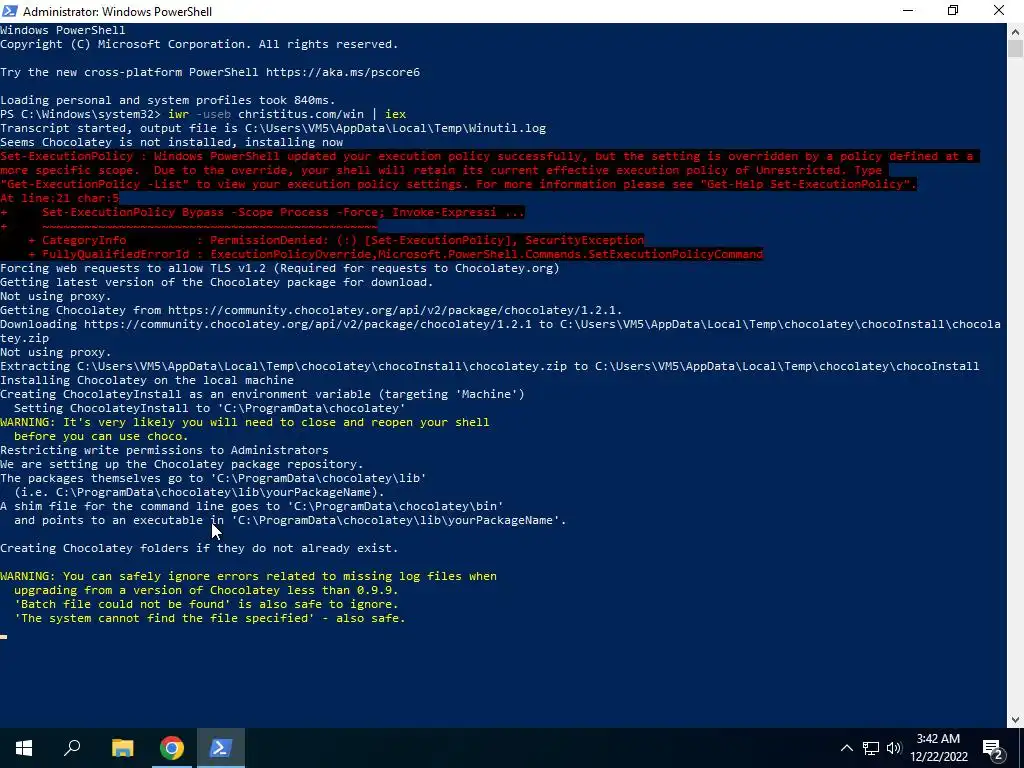Click 'The system cannot find the file specified' line
Screen dimensions: 1024x768
click(210, 618)
